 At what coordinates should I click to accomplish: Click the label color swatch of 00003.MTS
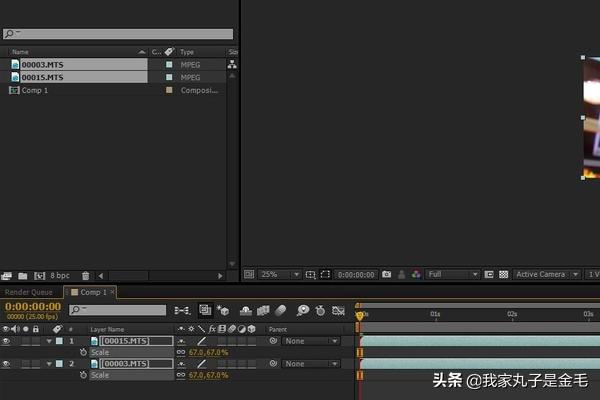(169, 64)
